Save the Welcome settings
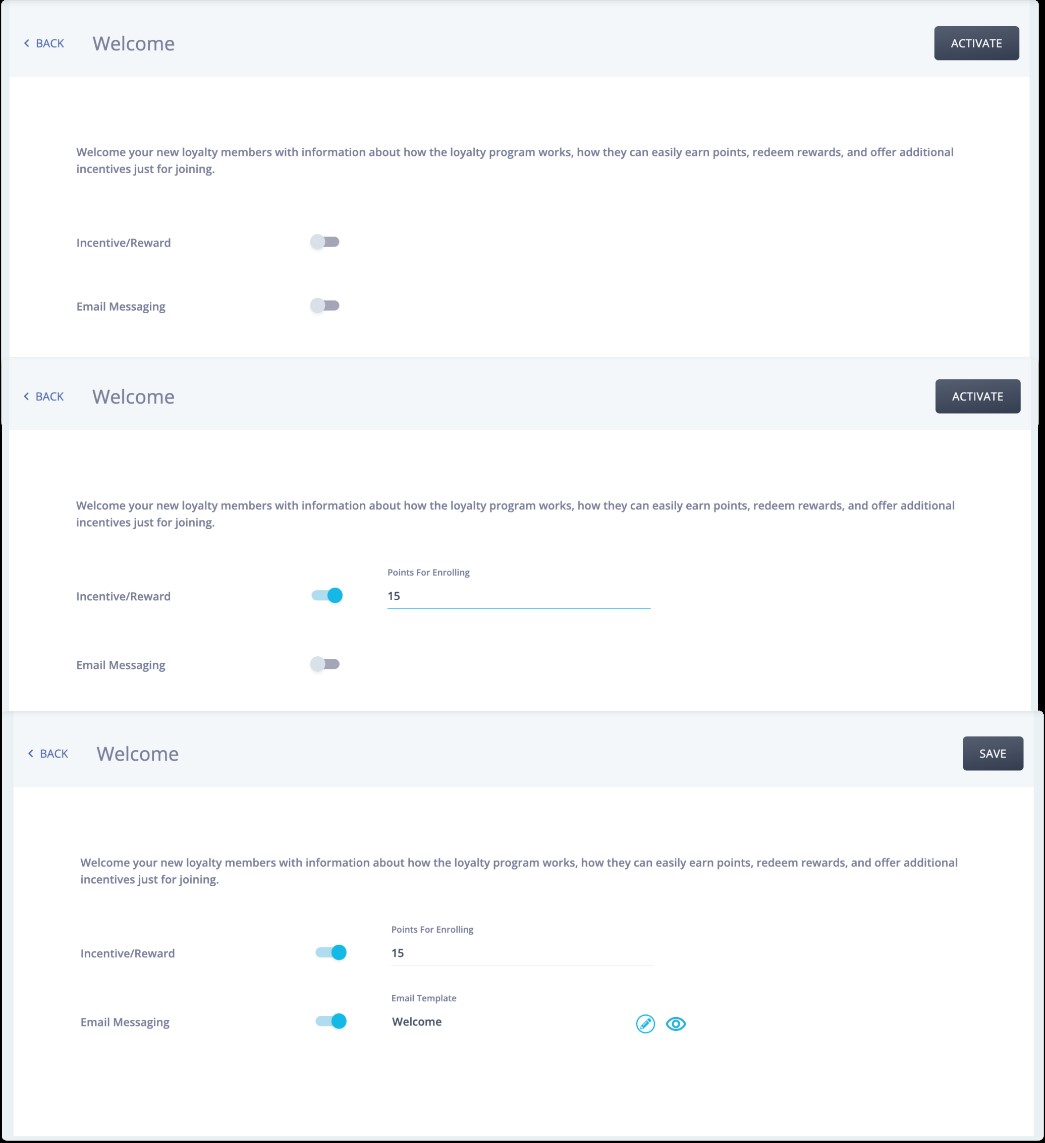This screenshot has width=1045, height=1143. tap(993, 754)
